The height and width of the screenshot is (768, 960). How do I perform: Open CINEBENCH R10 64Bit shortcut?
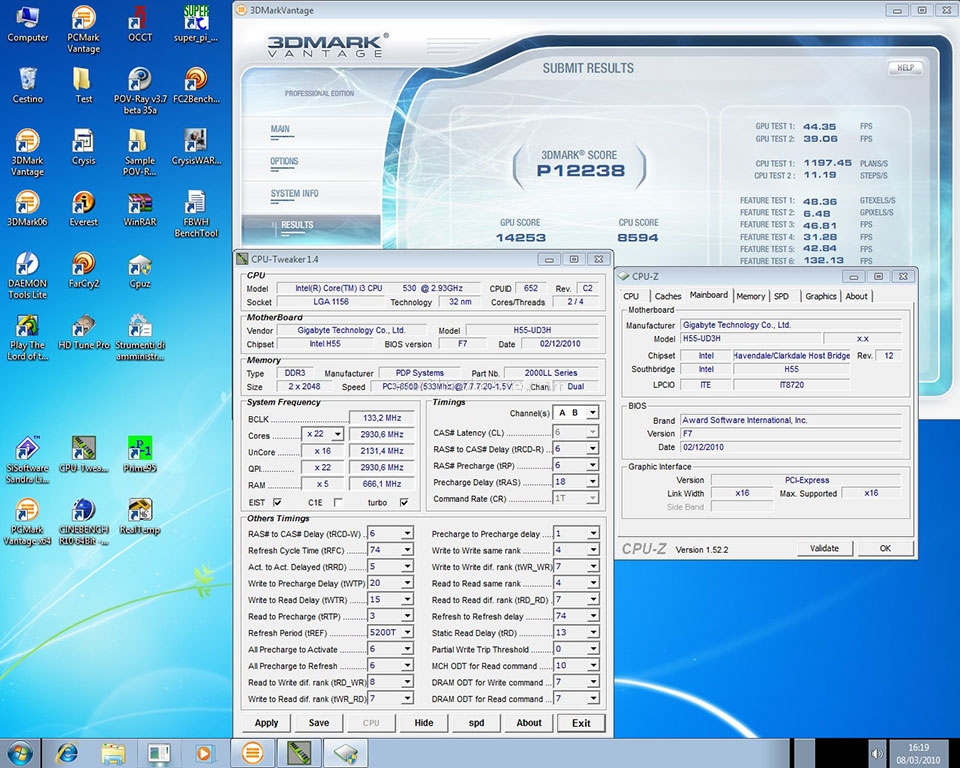83,522
